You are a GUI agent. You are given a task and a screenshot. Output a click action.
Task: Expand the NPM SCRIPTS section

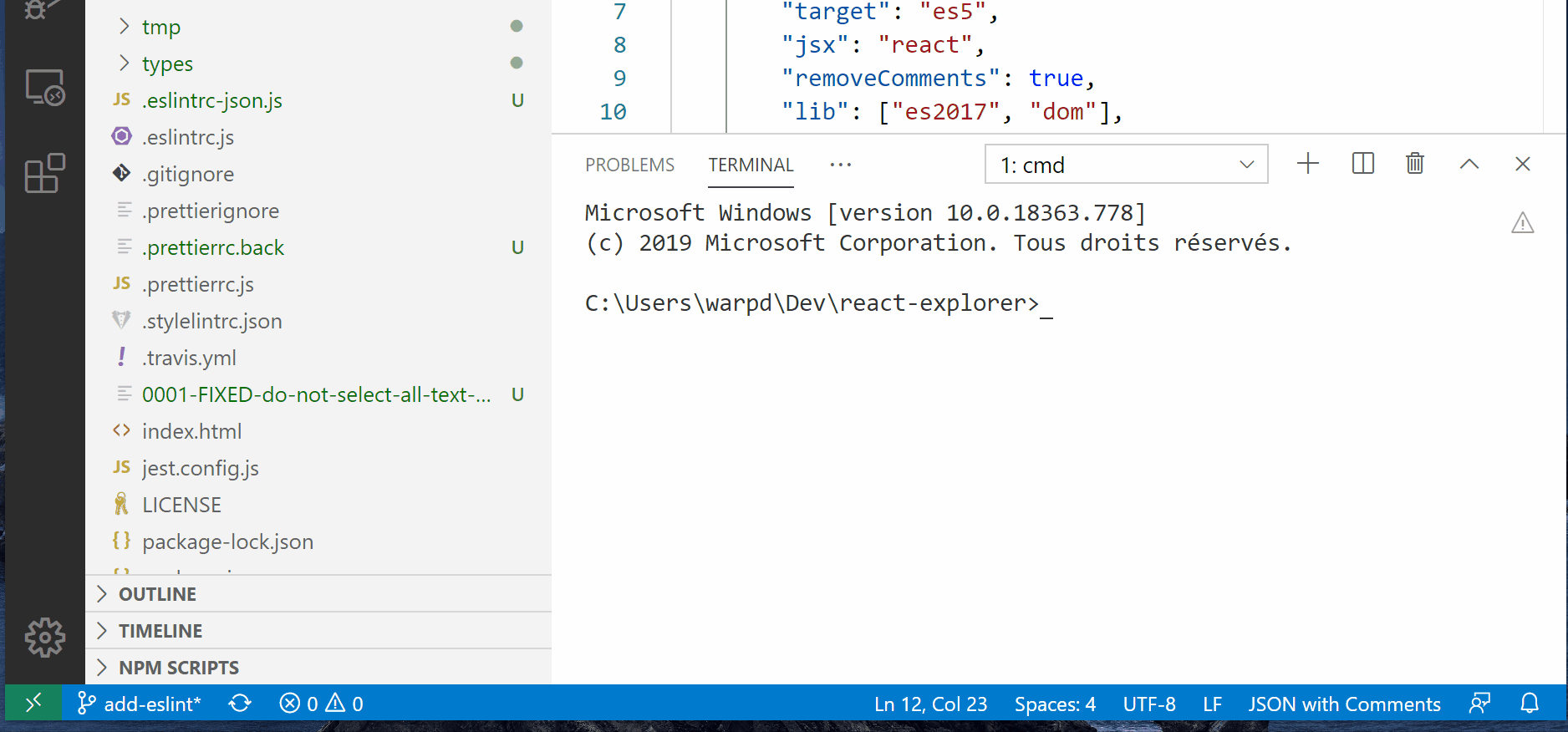(102, 668)
